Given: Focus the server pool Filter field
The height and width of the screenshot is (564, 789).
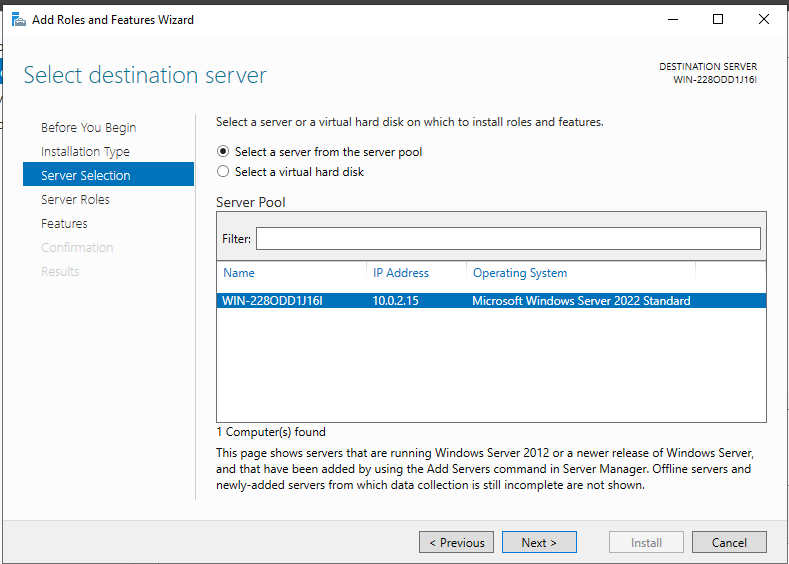Looking at the screenshot, I should point(508,238).
